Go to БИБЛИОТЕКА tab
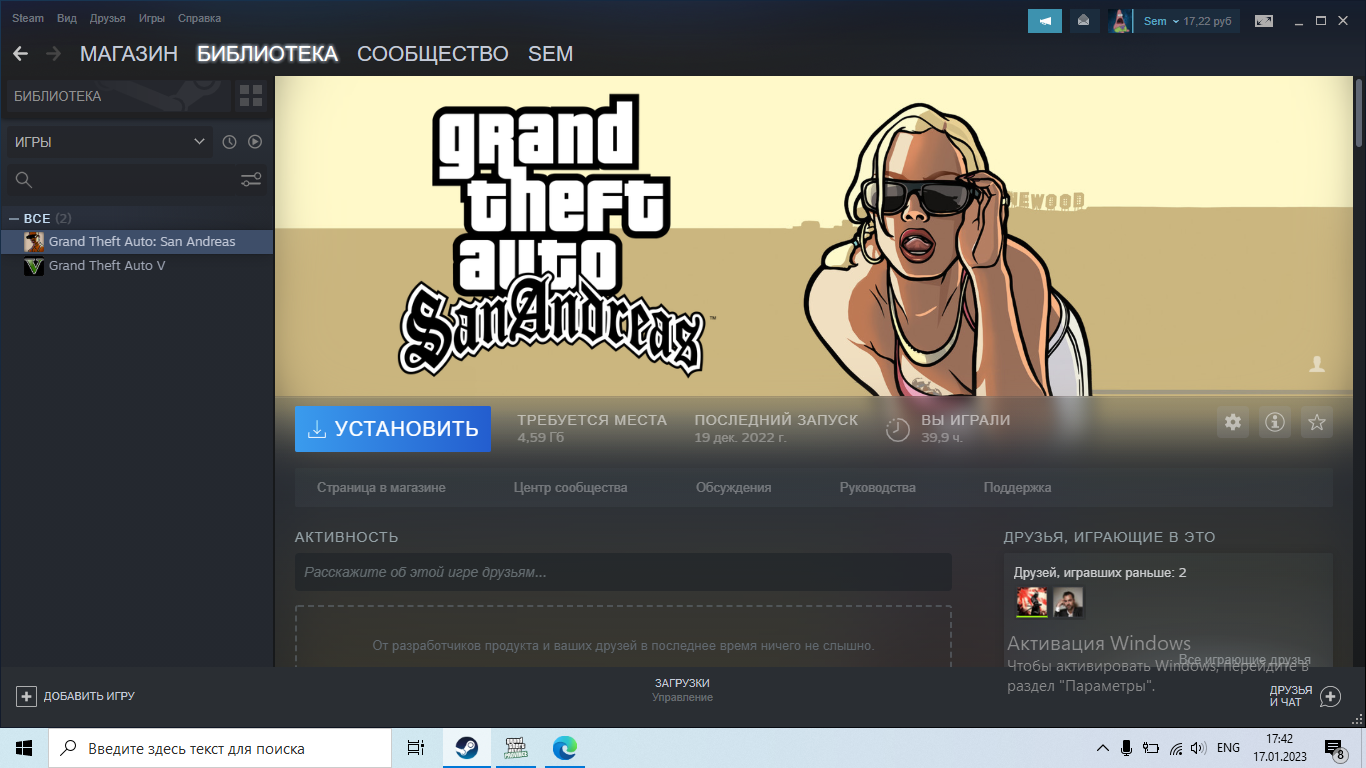Screen dimensions: 1366x768 (267, 54)
